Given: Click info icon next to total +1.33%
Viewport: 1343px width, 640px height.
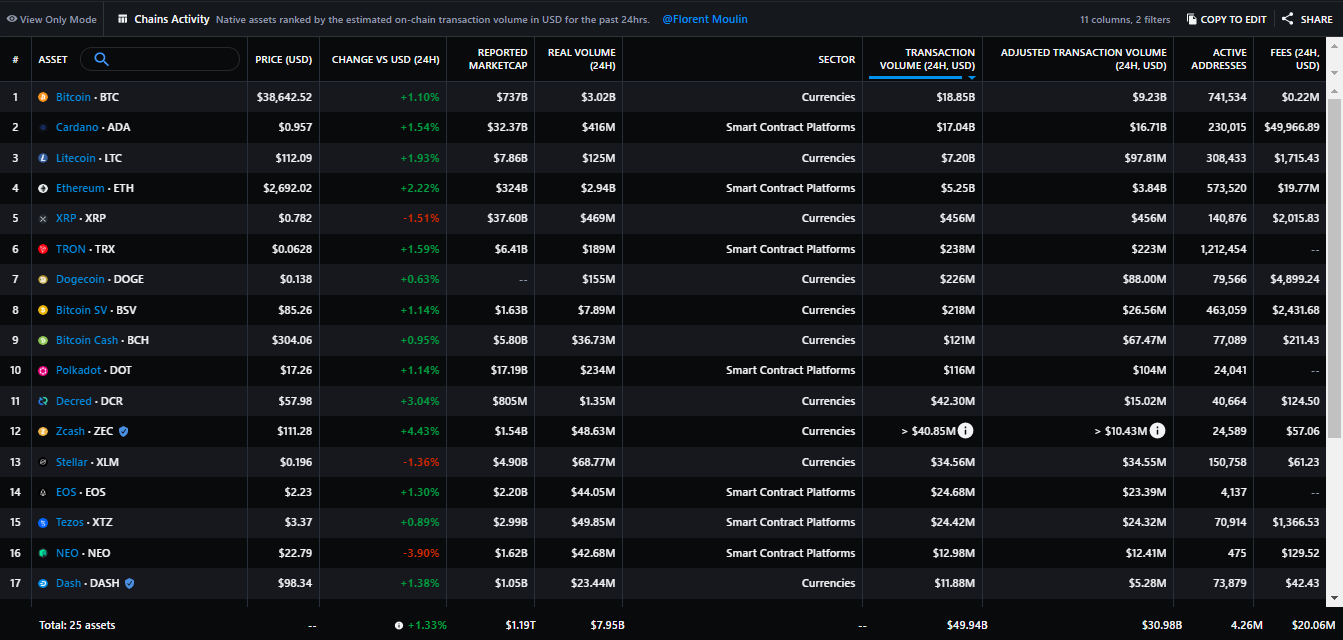Looking at the screenshot, I should (399, 625).
